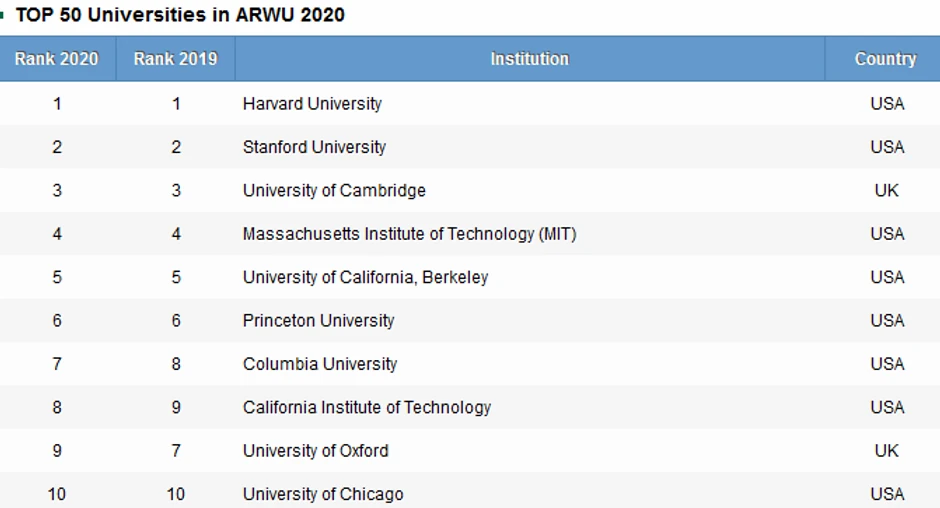Select University of California, Berkeley

[x=365, y=277]
